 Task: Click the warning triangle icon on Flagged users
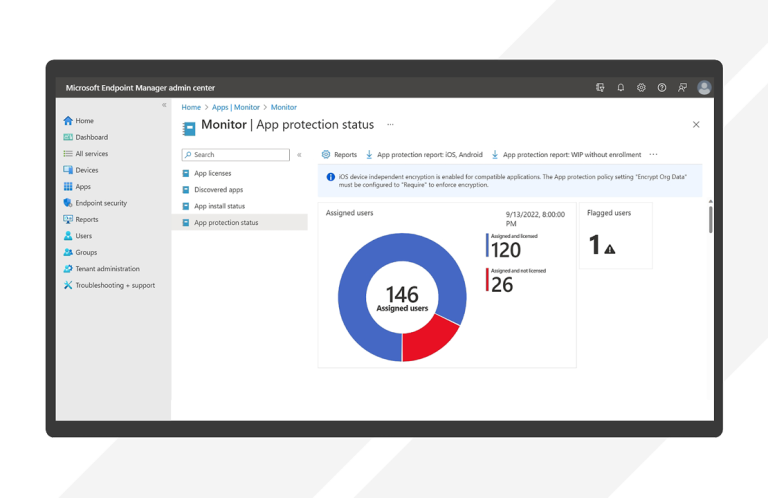pos(609,249)
